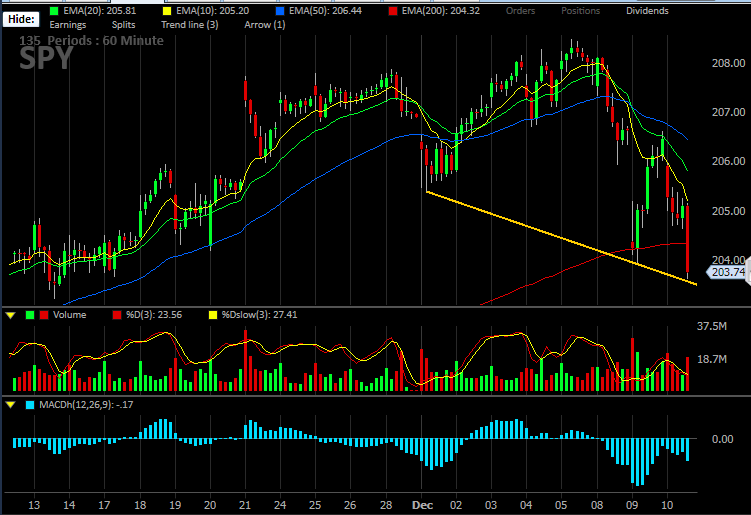The image size is (751, 515).
Task: Toggle Splits markers
Action: (x=124, y=25)
